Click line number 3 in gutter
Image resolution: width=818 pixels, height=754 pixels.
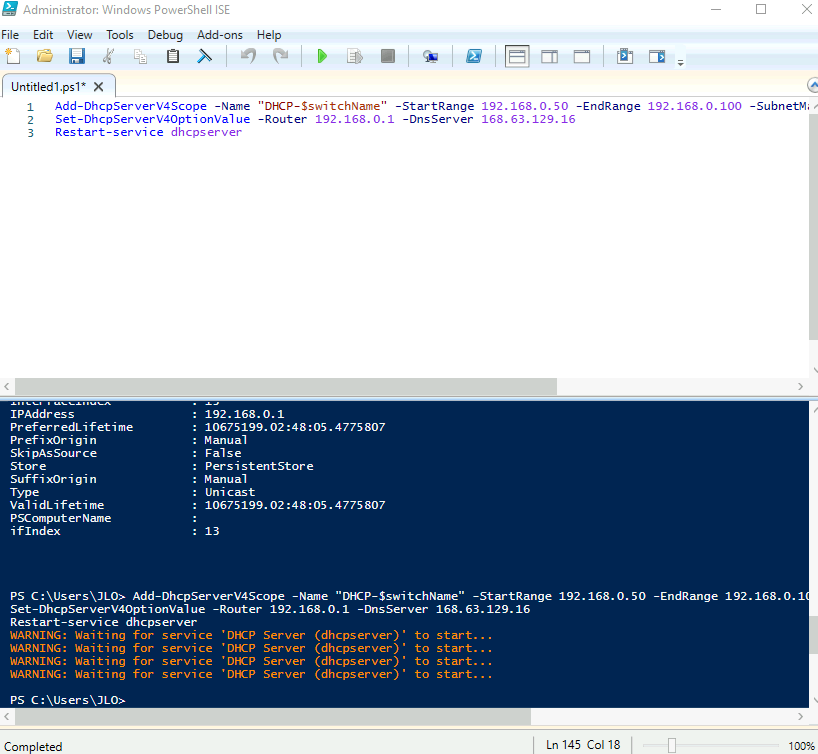click(x=30, y=133)
